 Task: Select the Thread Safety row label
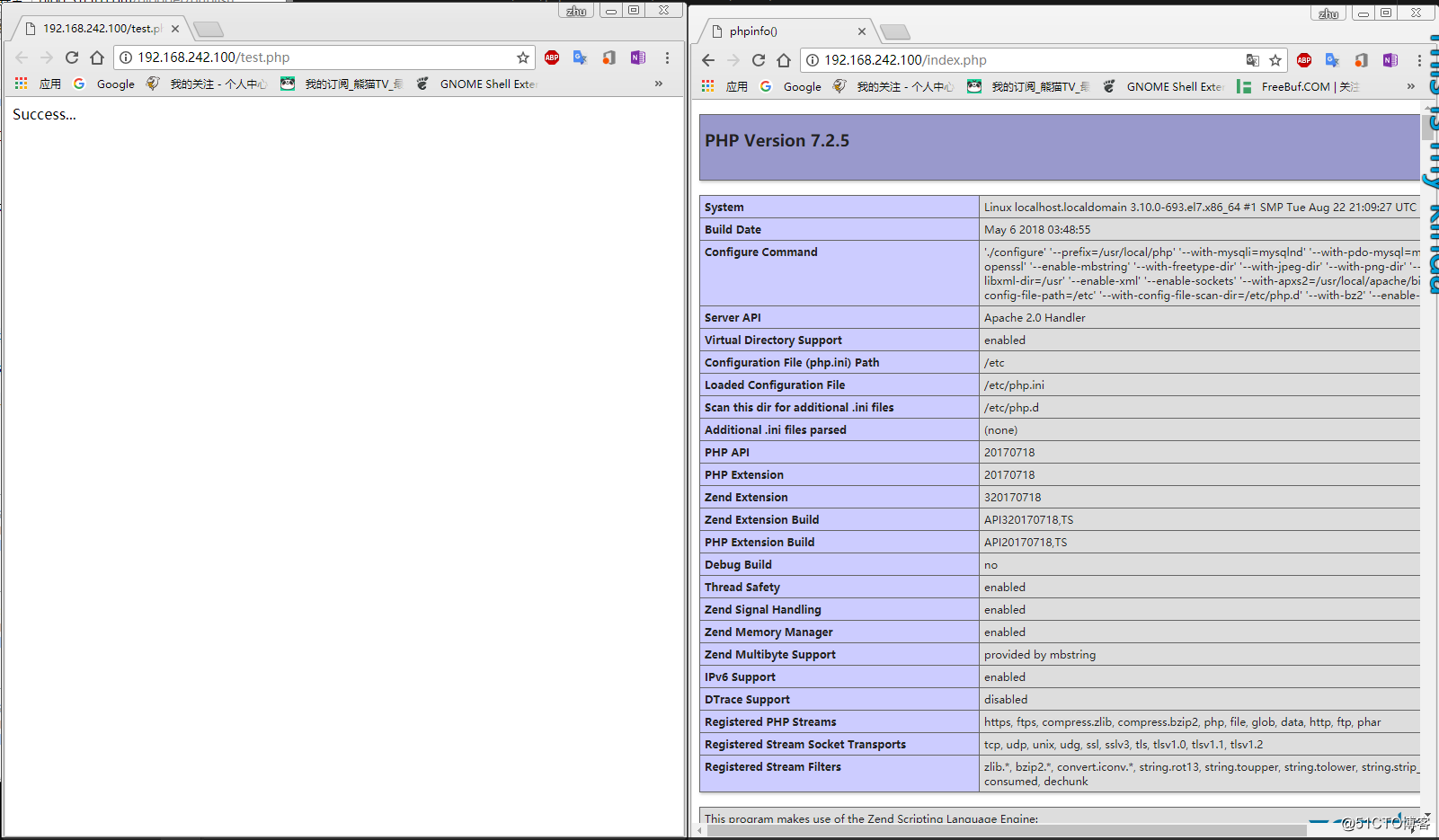click(742, 587)
